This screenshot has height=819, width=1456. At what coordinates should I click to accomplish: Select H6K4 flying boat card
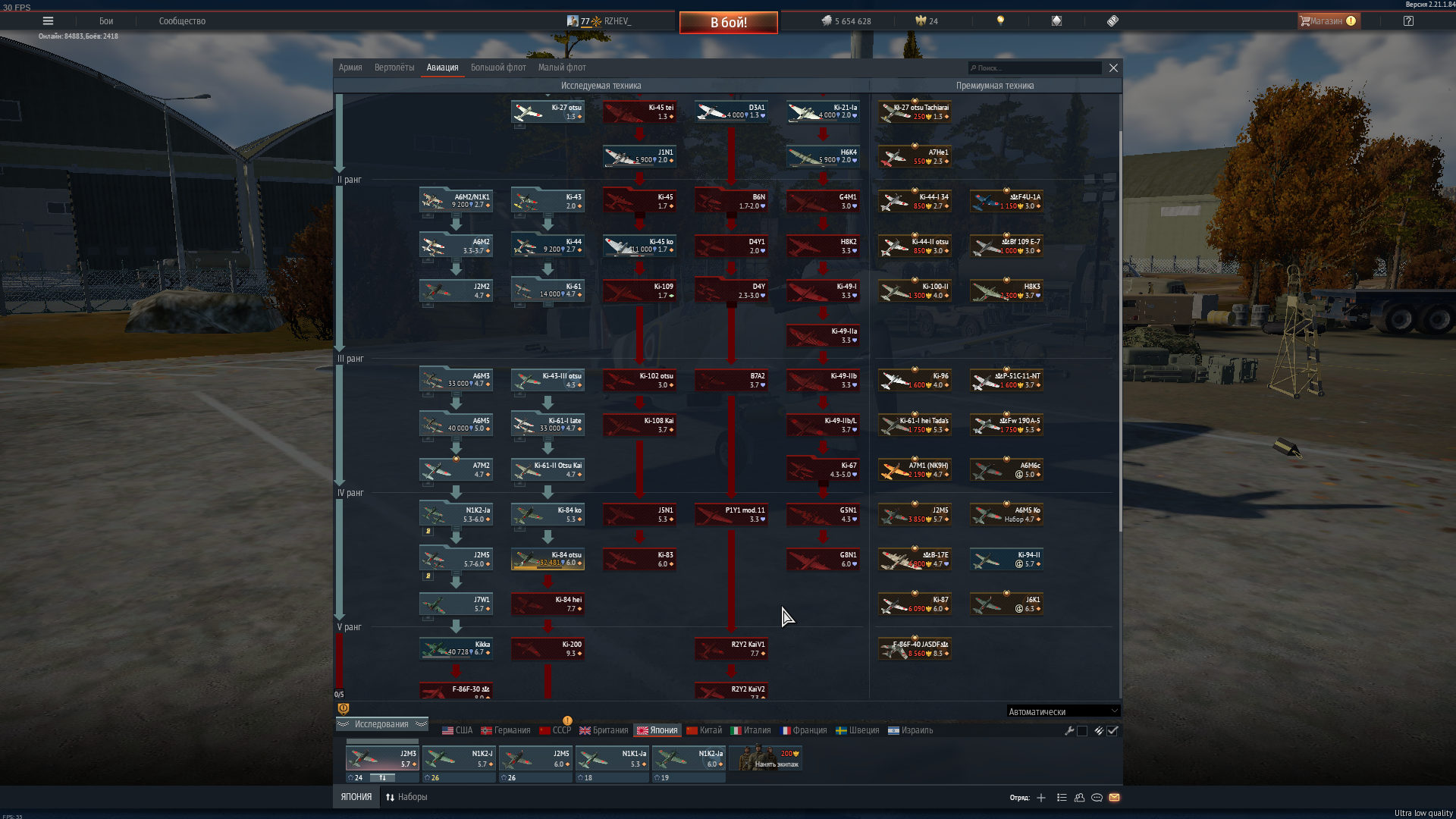tap(823, 157)
